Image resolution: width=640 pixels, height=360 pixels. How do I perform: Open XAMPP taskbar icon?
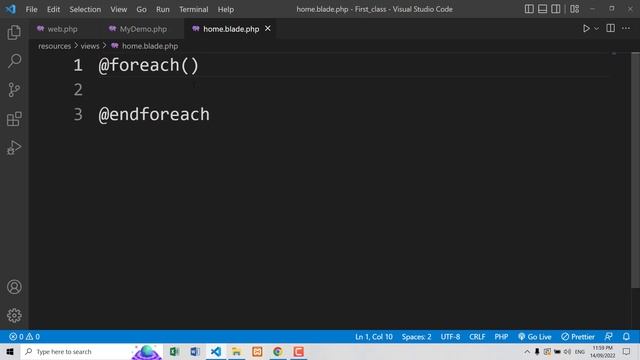[257, 351]
